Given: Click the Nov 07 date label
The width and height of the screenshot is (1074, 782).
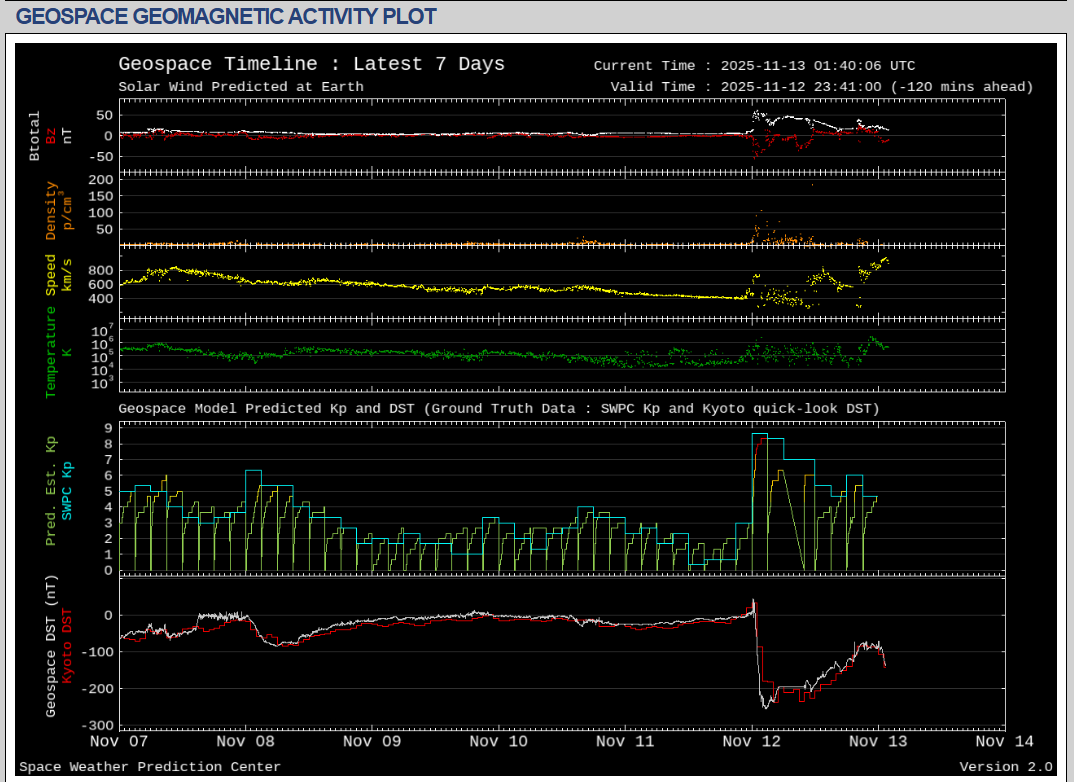Looking at the screenshot, I should pos(119,741).
